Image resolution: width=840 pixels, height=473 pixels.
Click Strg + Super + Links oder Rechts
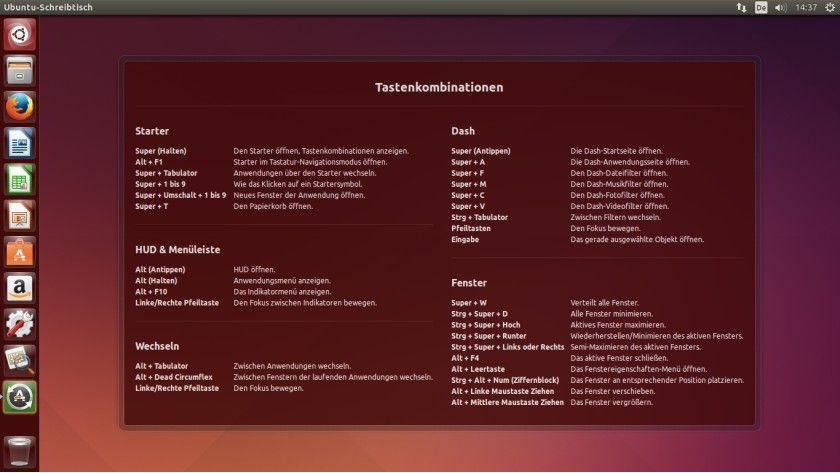pos(508,347)
